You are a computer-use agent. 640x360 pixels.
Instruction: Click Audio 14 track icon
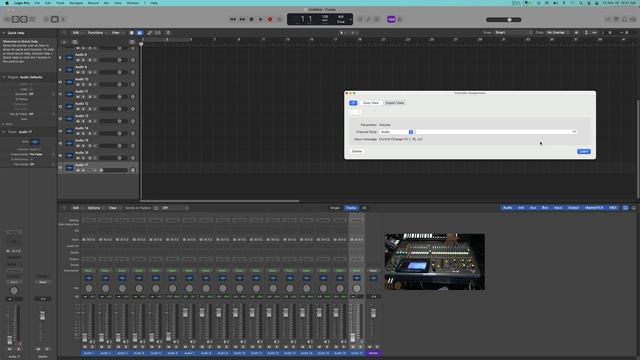coord(69,131)
